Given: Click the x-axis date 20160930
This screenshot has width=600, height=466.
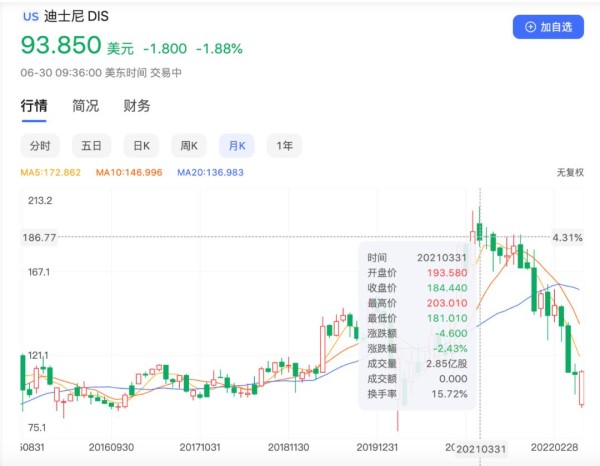Looking at the screenshot, I should coord(111,447).
